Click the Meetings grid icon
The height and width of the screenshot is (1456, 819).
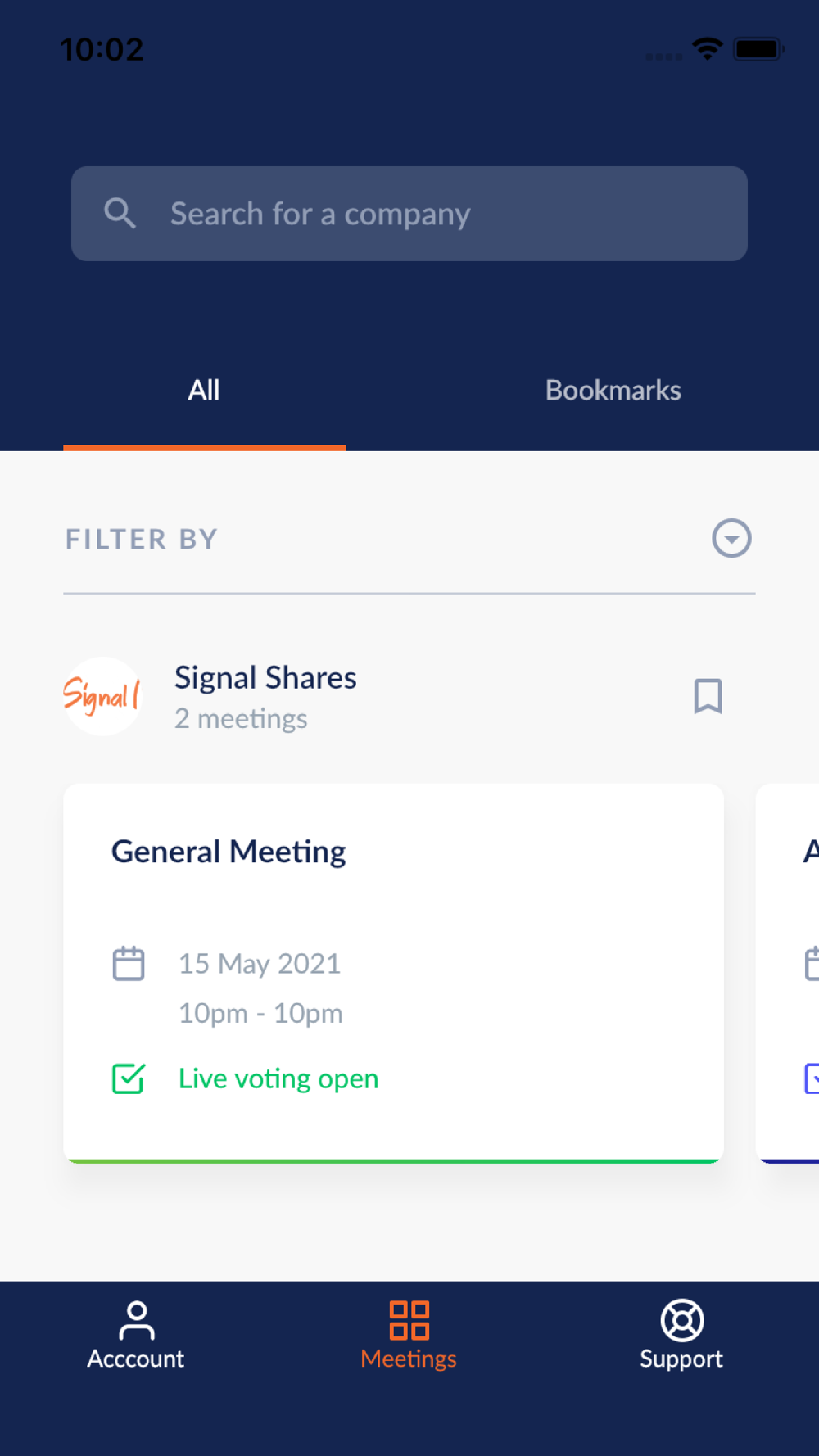point(409,1320)
